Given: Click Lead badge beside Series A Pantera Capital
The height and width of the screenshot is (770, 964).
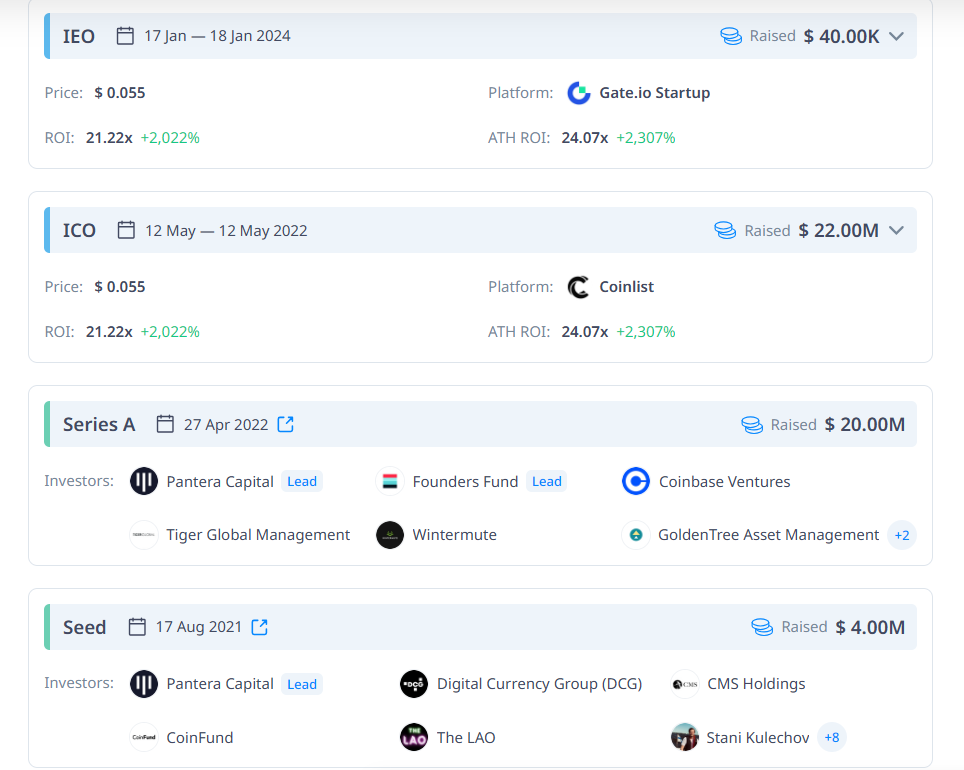Looking at the screenshot, I should pyautogui.click(x=302, y=482).
